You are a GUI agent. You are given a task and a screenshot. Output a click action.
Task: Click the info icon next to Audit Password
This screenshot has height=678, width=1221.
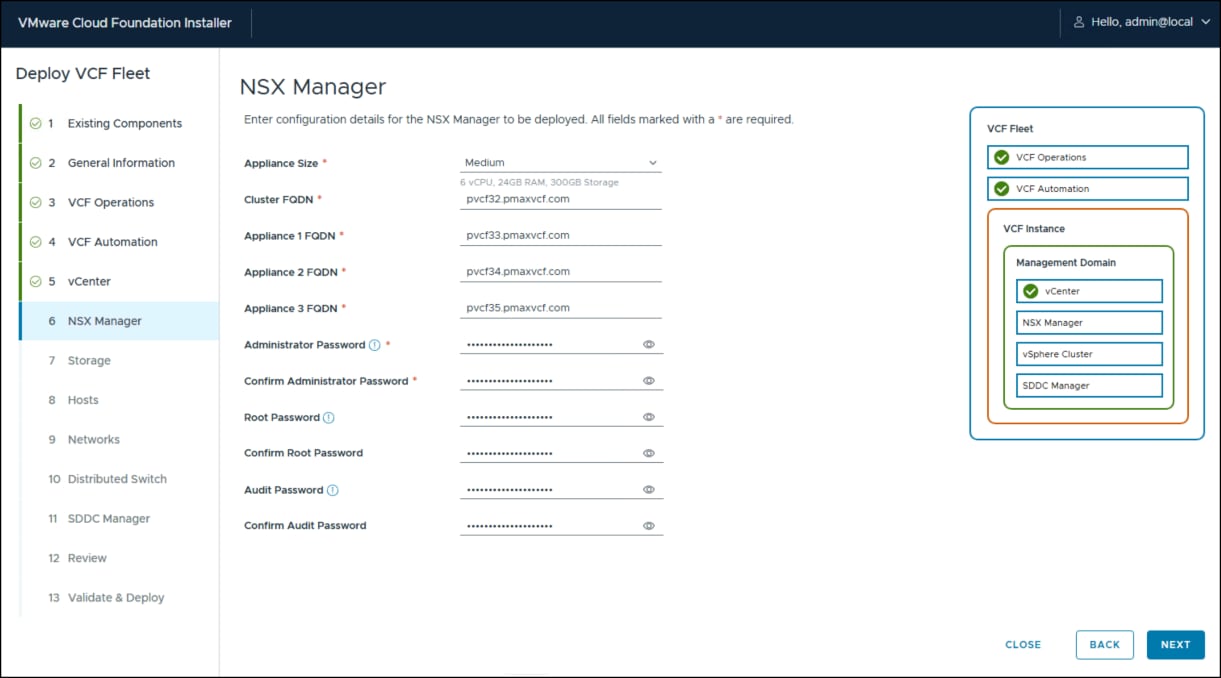tap(332, 490)
